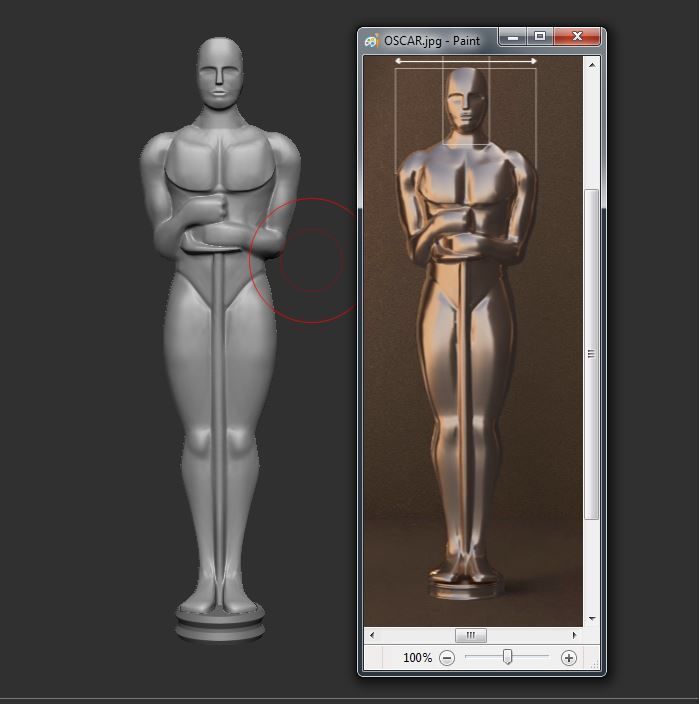Click the vertical scrollbar down arrow

pyautogui.click(x=592, y=619)
